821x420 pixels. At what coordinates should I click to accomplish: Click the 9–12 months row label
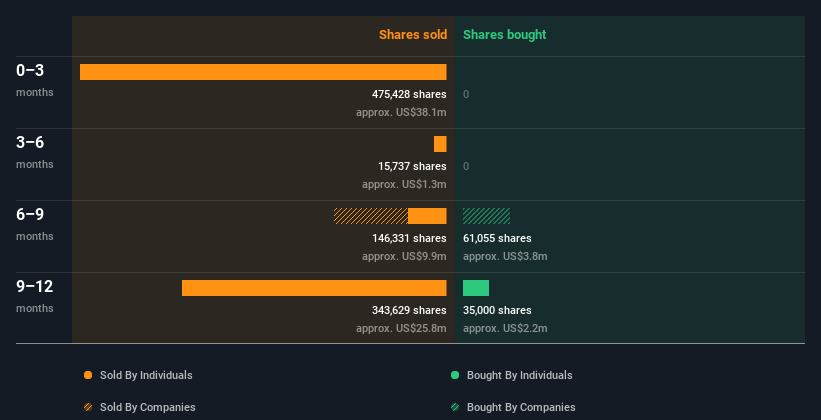click(x=35, y=296)
